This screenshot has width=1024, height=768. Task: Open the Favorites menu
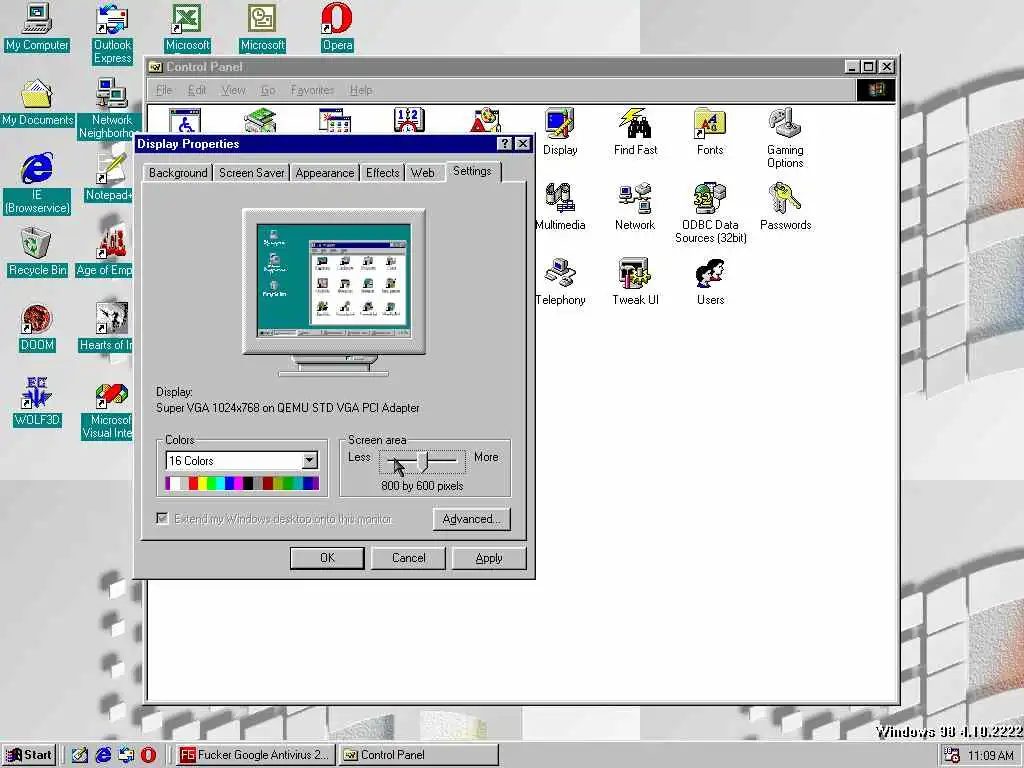(312, 90)
